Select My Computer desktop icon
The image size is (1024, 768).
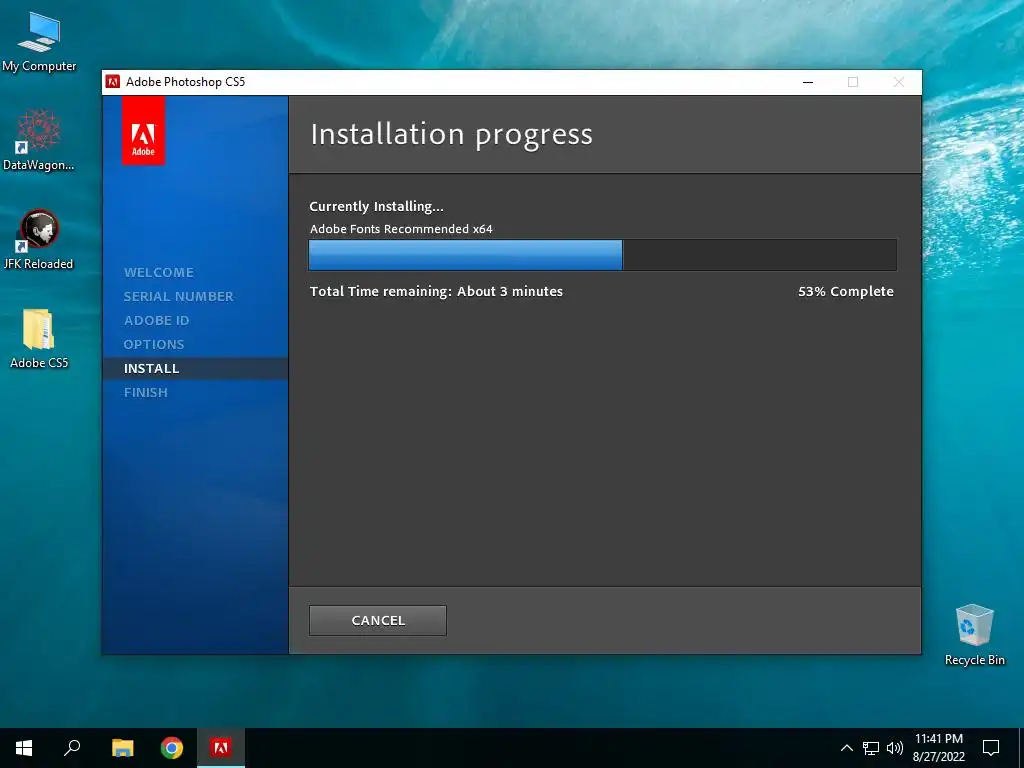[x=39, y=43]
